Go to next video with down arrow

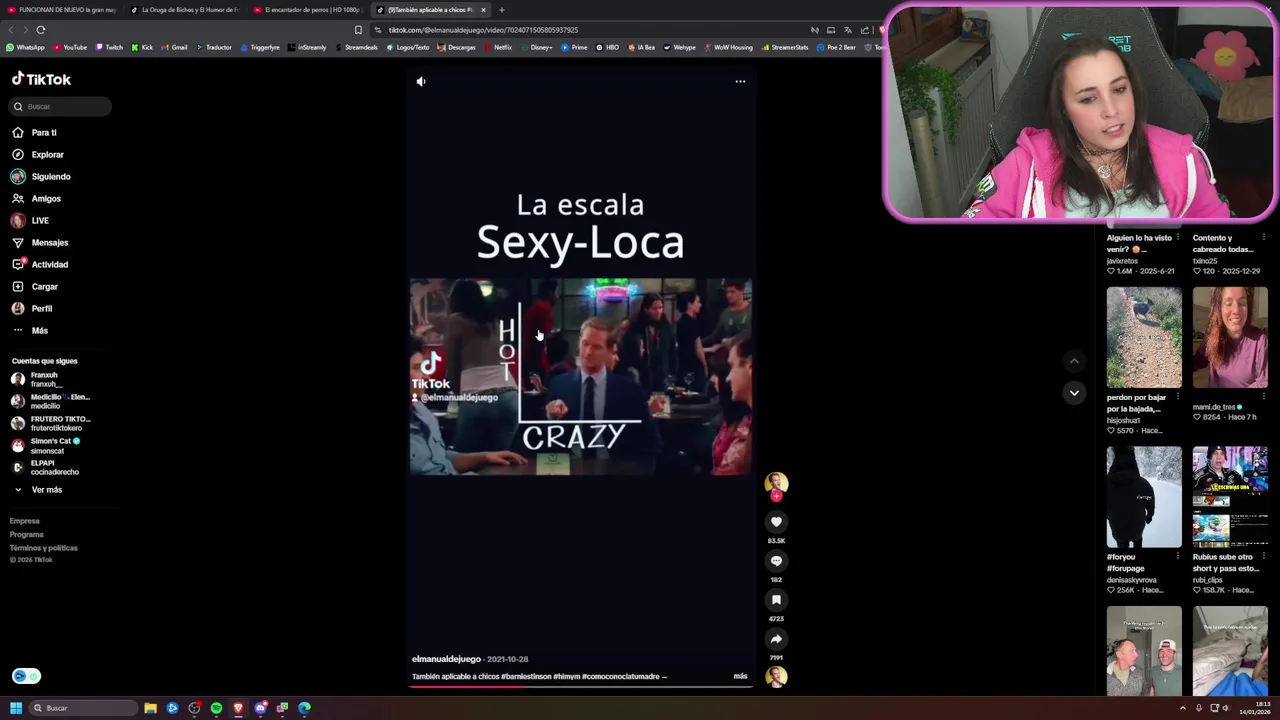pyautogui.click(x=1074, y=393)
